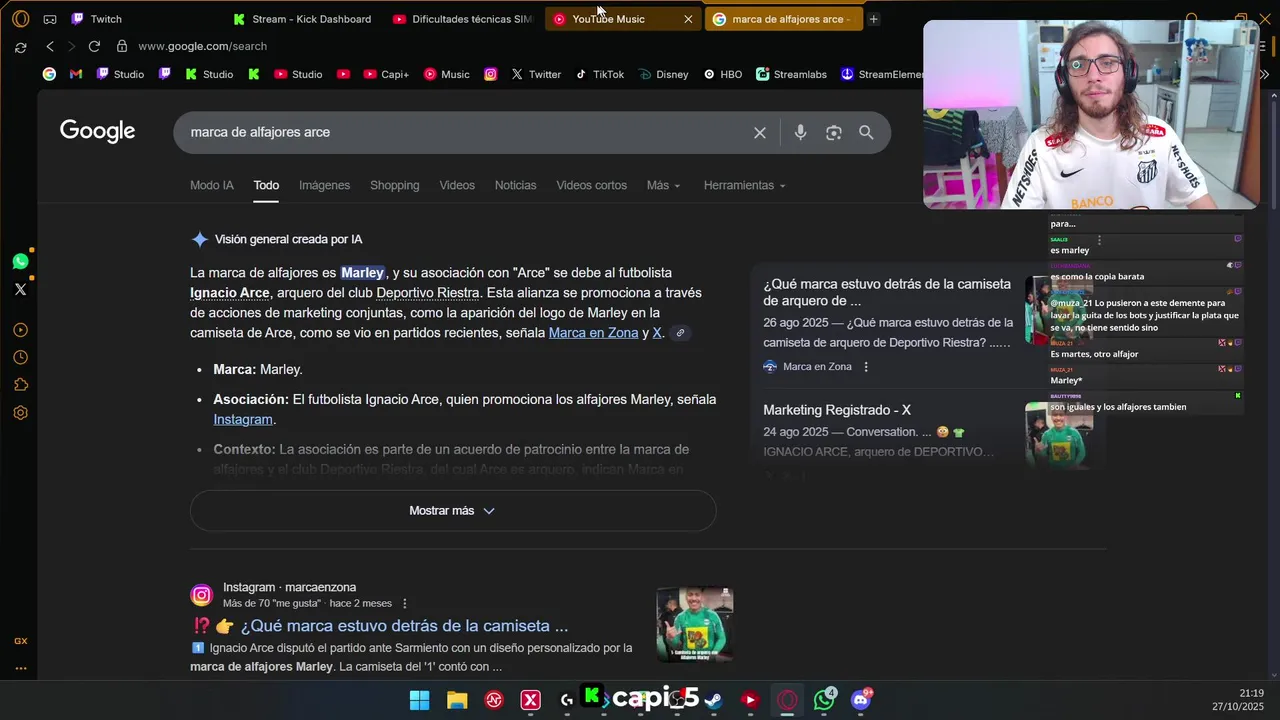Screen dimensions: 1280x720
Task: Open the Instagram result thumbnail image
Action: click(x=695, y=624)
